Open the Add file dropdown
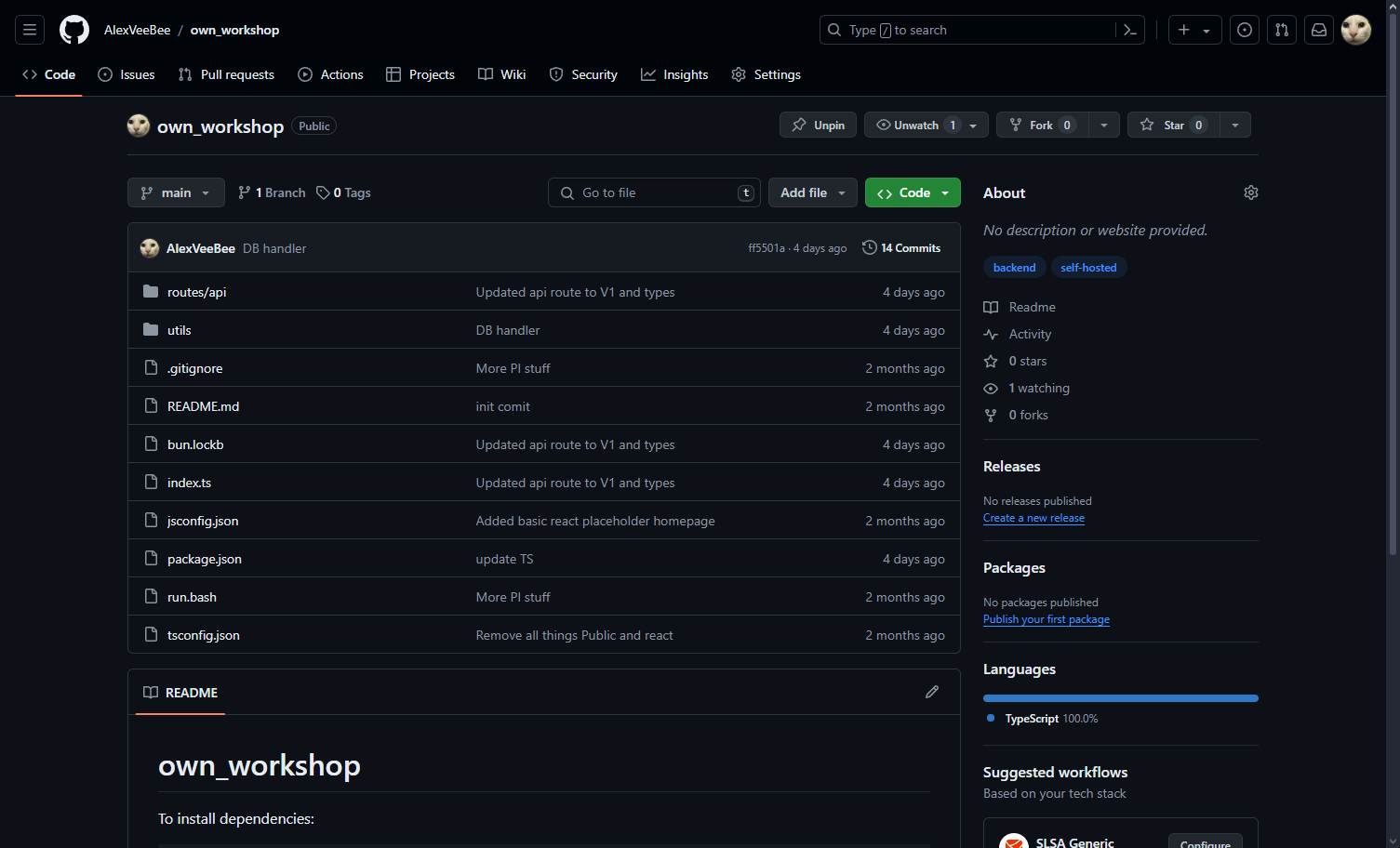This screenshot has width=1400, height=848. pyautogui.click(x=813, y=192)
